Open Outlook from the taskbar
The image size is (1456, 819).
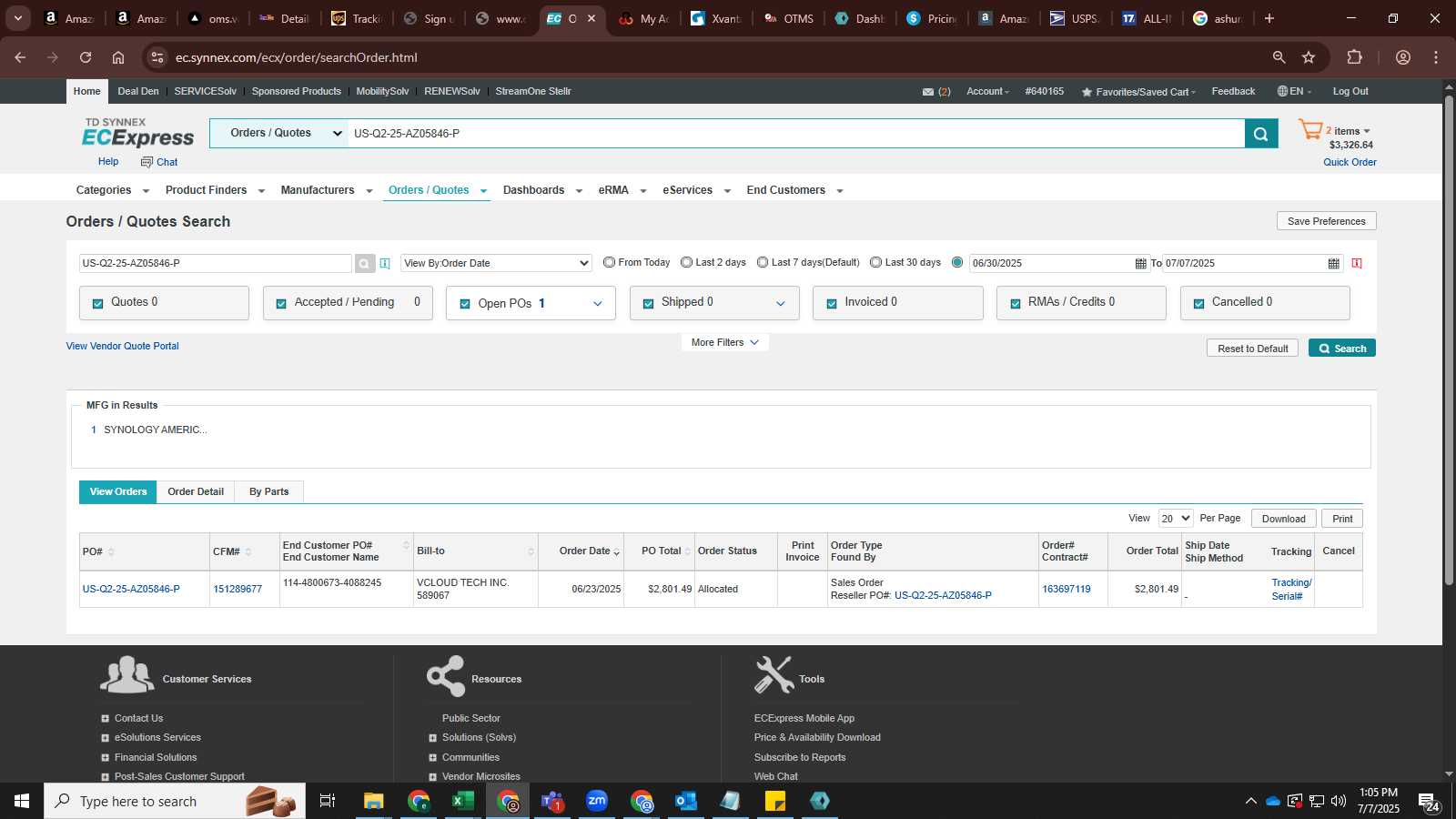tap(685, 801)
